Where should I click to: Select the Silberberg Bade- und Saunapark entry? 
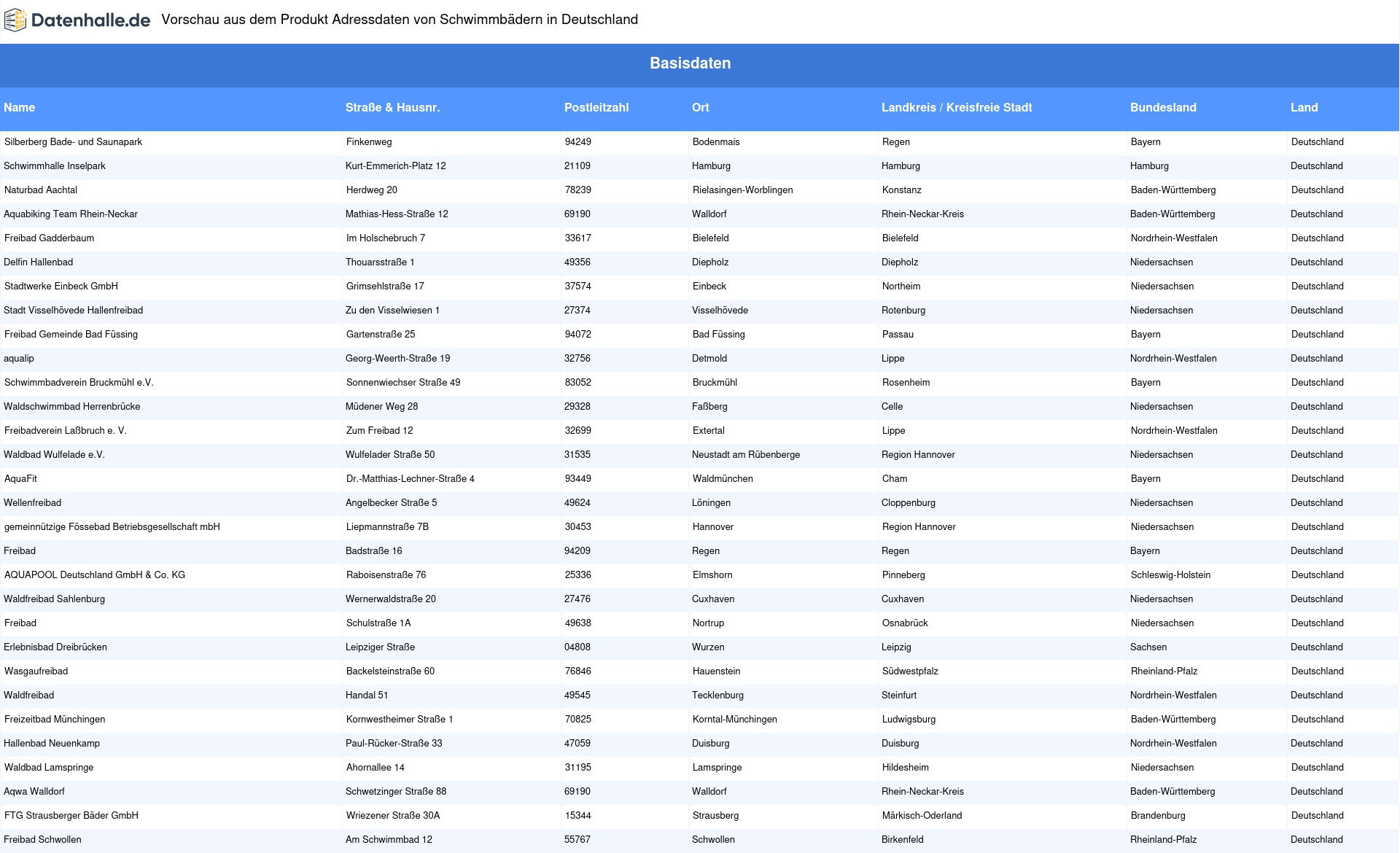(73, 142)
